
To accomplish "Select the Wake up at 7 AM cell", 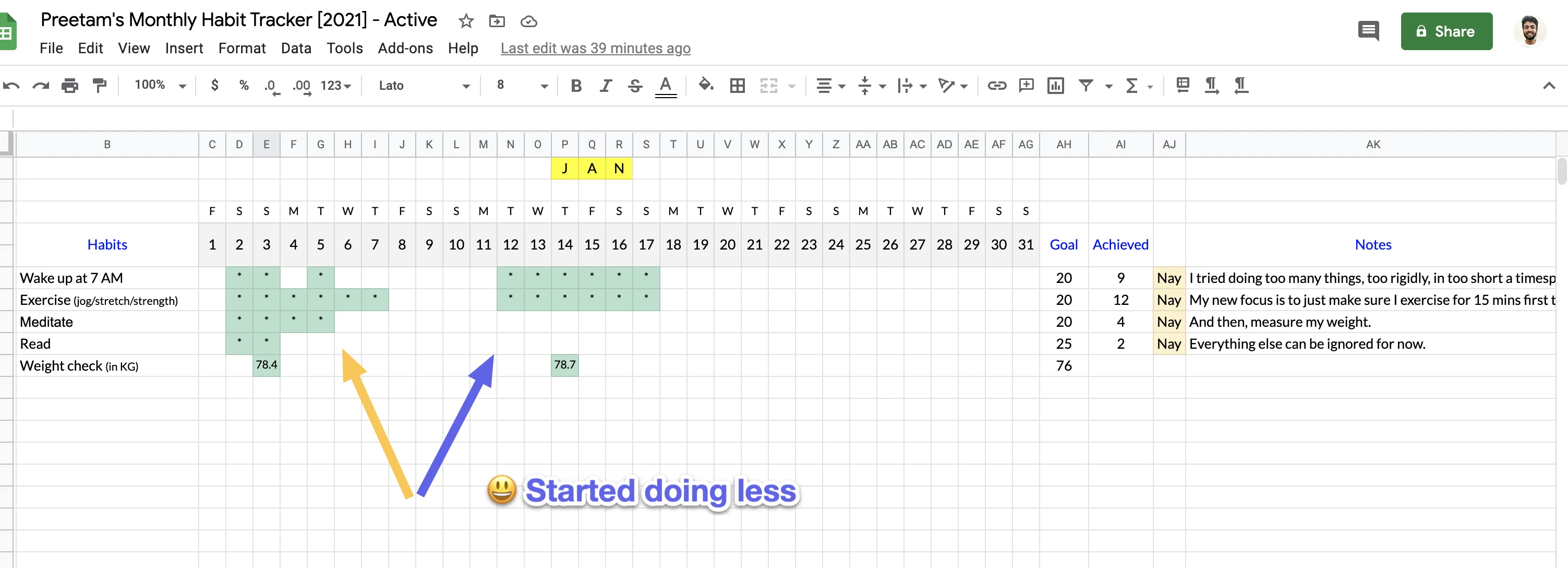I will pyautogui.click(x=107, y=278).
